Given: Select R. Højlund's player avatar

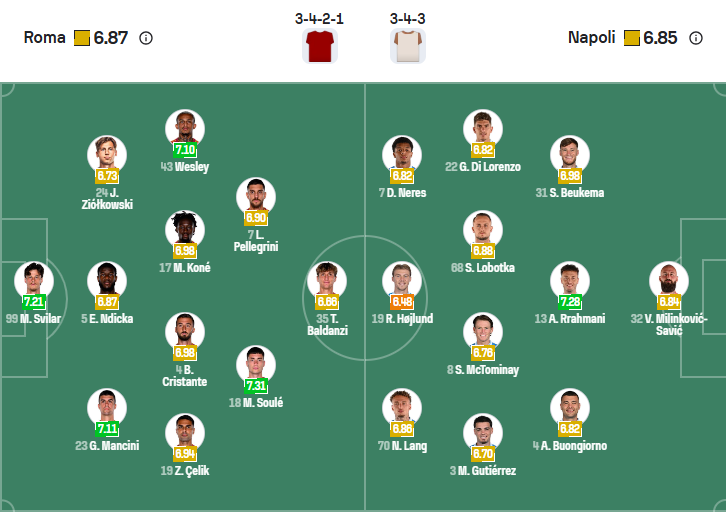Looking at the screenshot, I should pyautogui.click(x=401, y=279).
